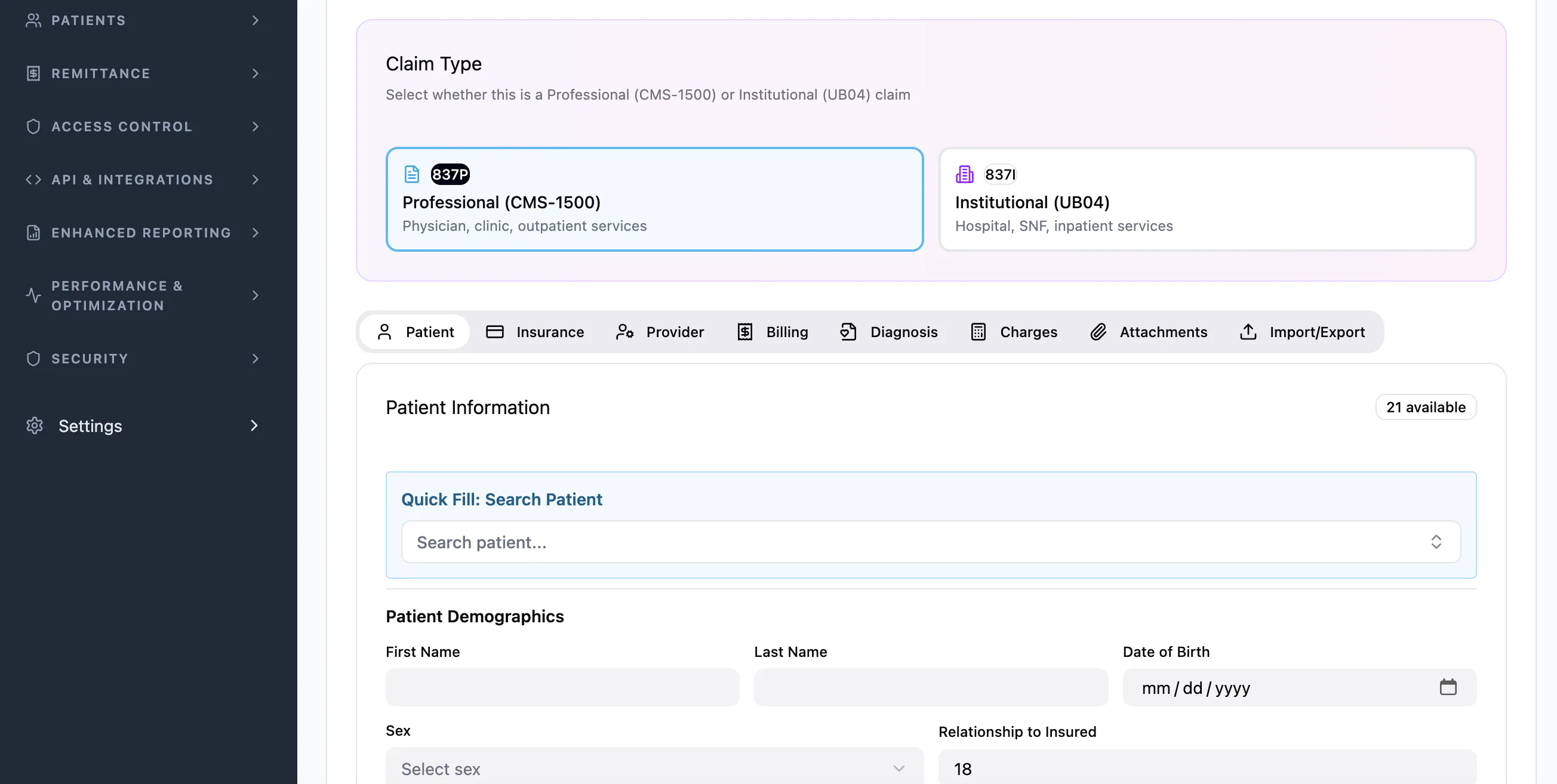1557x784 pixels.
Task: Click the API & Integrations code icon
Action: [33, 180]
